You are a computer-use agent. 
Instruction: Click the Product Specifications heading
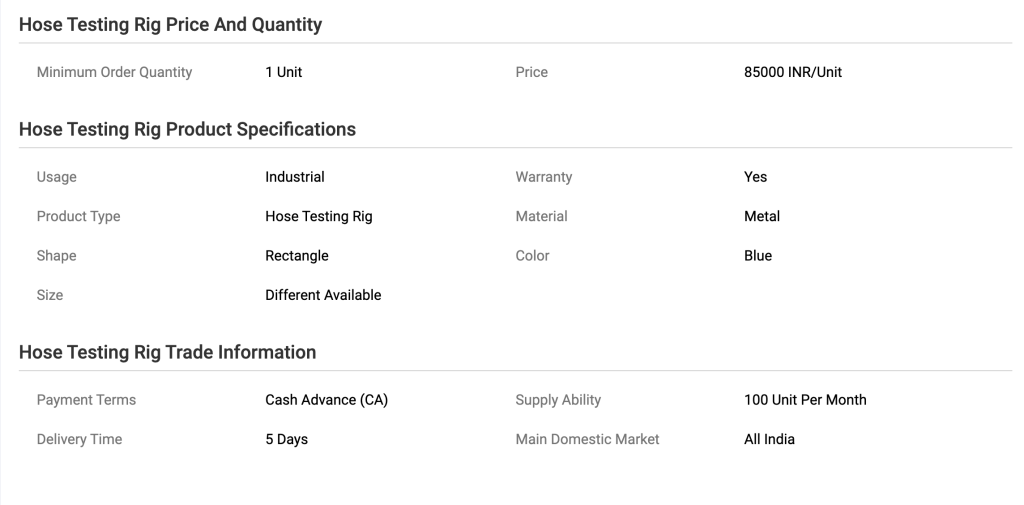pos(187,129)
